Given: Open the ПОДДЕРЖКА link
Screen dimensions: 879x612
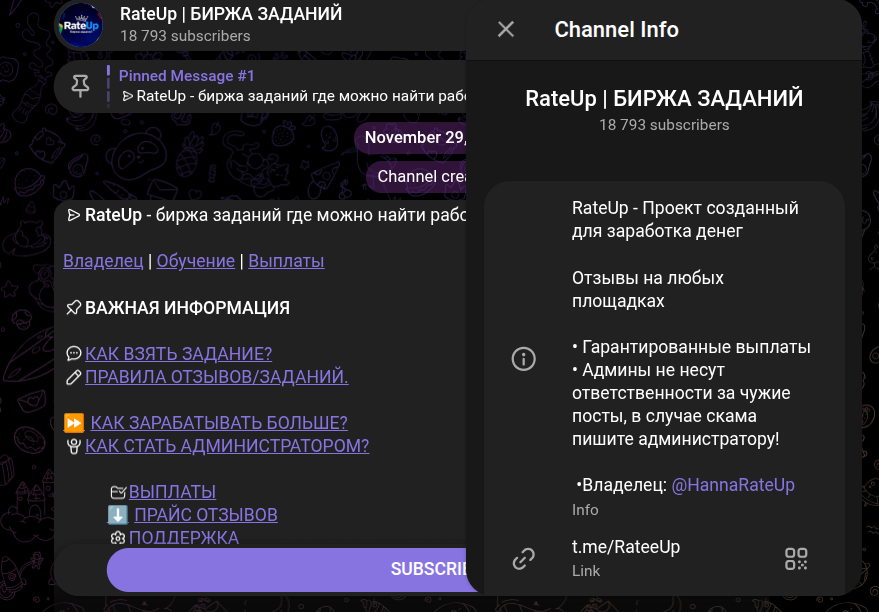Looking at the screenshot, I should pos(184,537).
